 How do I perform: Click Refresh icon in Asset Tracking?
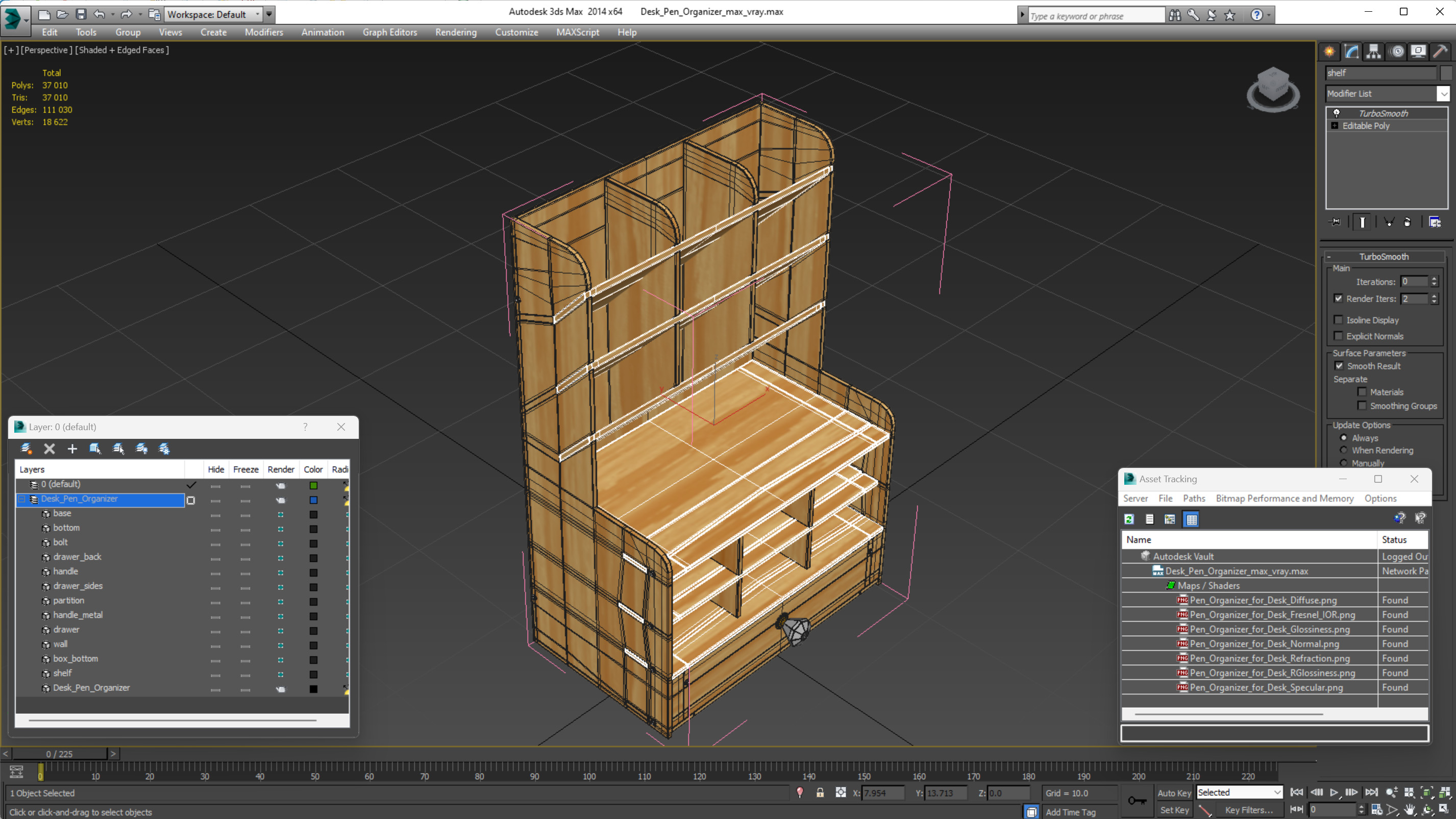pos(1129,519)
